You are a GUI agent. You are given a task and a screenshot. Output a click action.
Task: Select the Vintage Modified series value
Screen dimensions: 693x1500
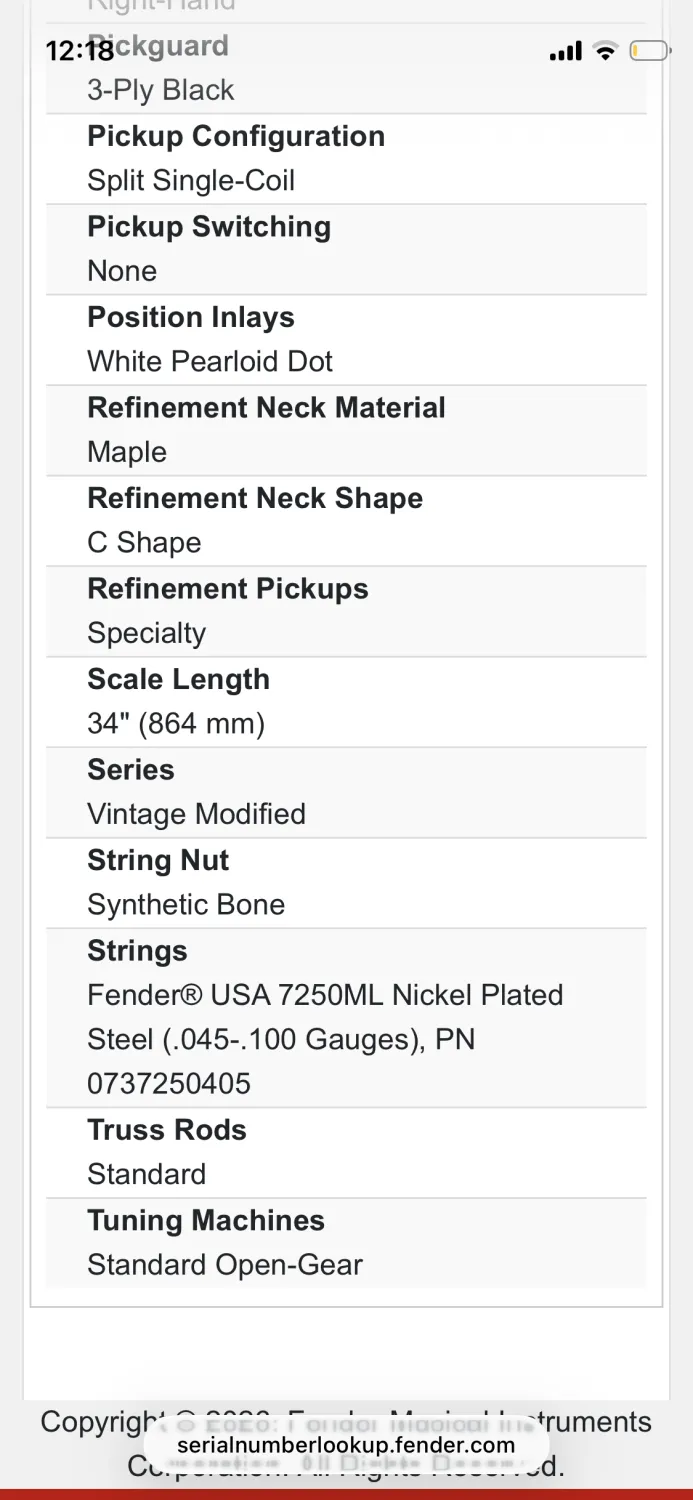(x=196, y=814)
